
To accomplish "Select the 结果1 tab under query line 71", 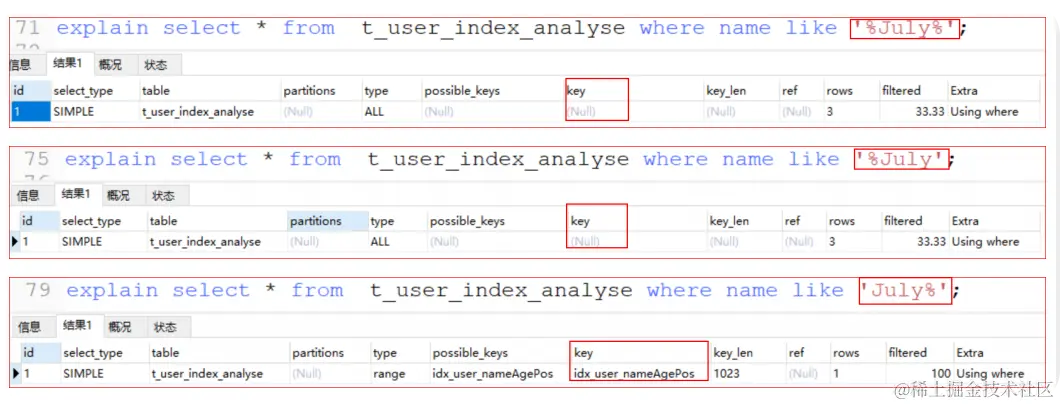I will point(68,64).
